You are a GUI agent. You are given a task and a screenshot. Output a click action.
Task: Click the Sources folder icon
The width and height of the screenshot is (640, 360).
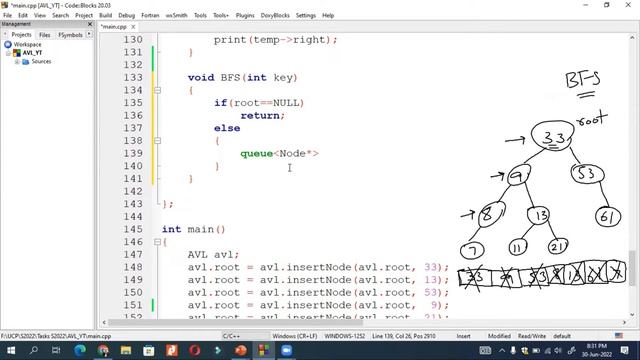pyautogui.click(x=26, y=62)
